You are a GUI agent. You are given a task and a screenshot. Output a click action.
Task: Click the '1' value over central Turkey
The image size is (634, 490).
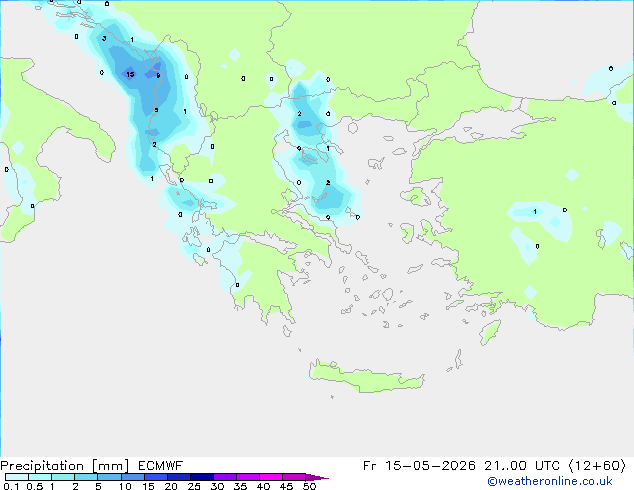coord(535,211)
